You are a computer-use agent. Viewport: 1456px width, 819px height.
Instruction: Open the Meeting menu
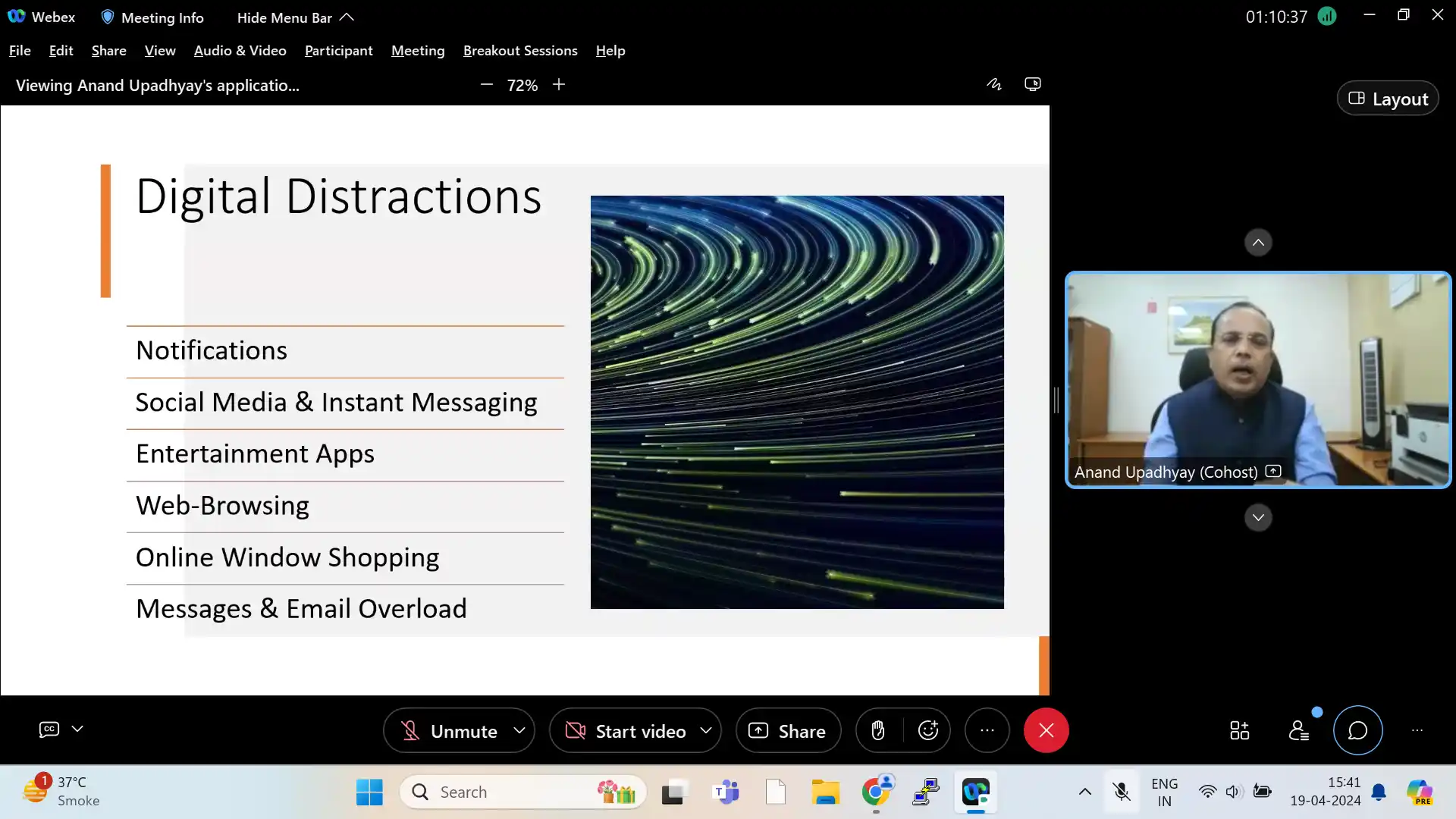click(x=418, y=51)
